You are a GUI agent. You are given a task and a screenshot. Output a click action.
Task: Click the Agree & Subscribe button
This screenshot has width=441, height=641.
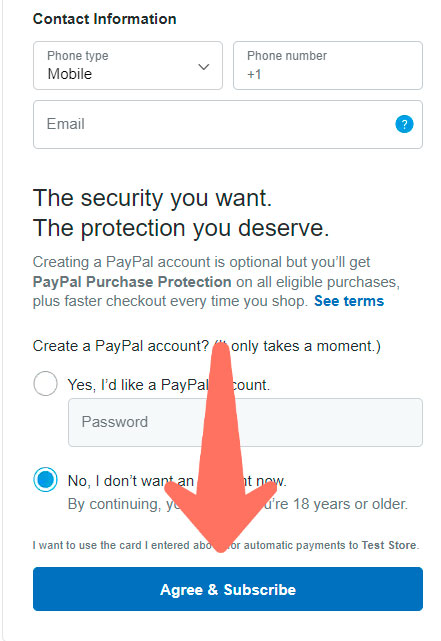[228, 589]
